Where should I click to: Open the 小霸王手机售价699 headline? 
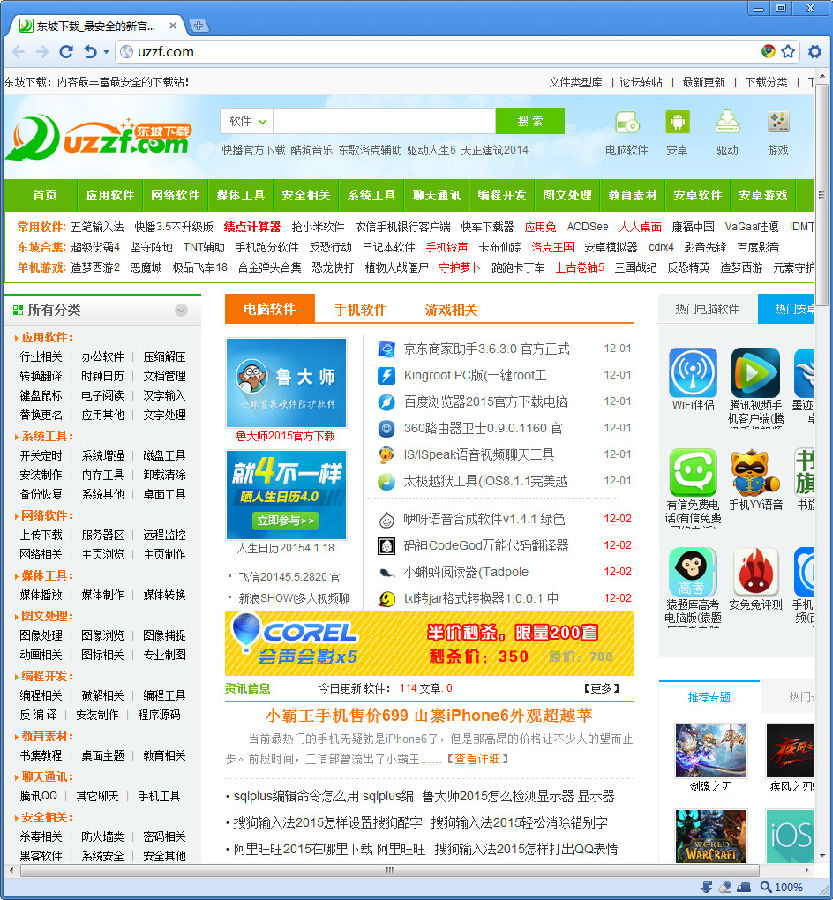pos(429,716)
